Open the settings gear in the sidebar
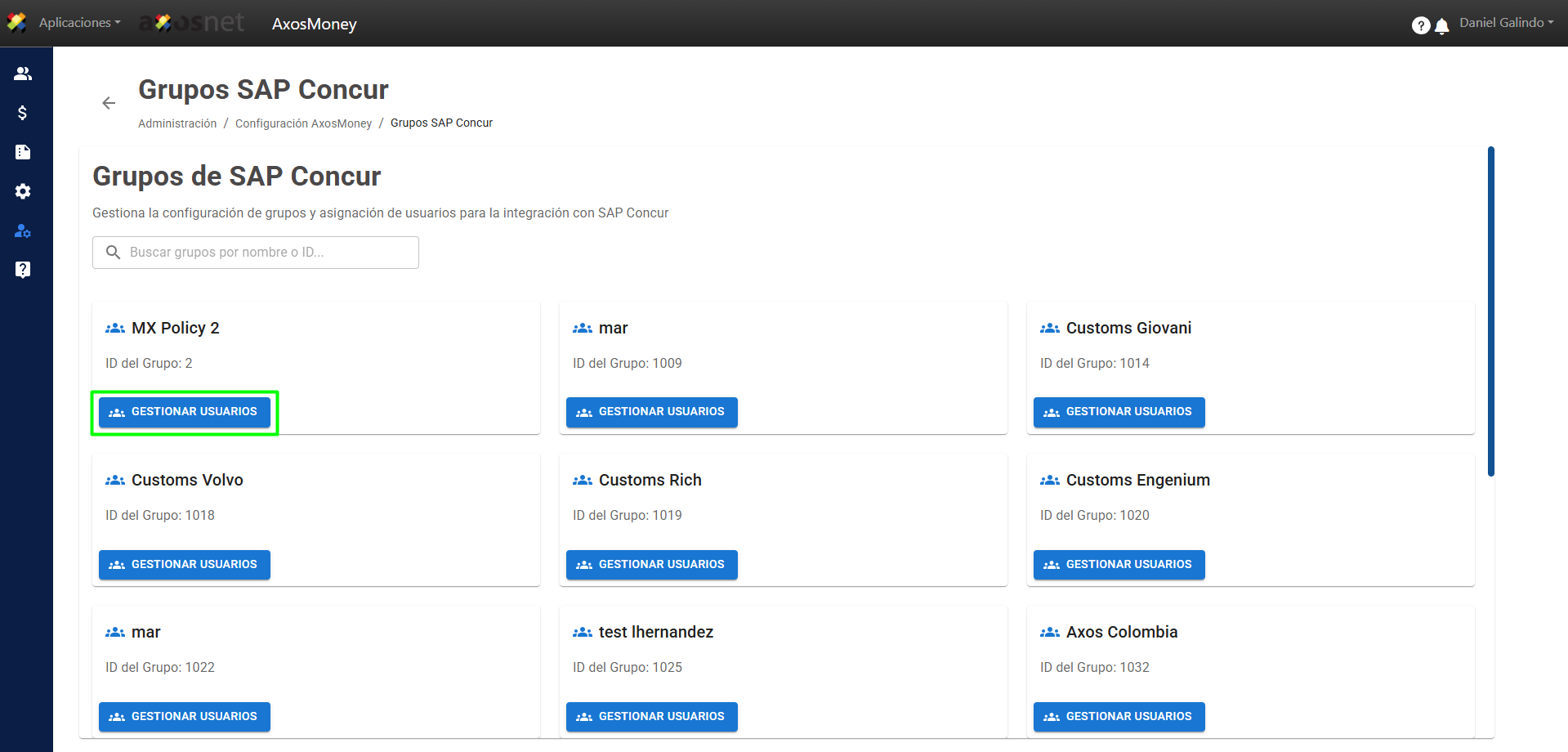The image size is (1568, 752). click(x=23, y=191)
